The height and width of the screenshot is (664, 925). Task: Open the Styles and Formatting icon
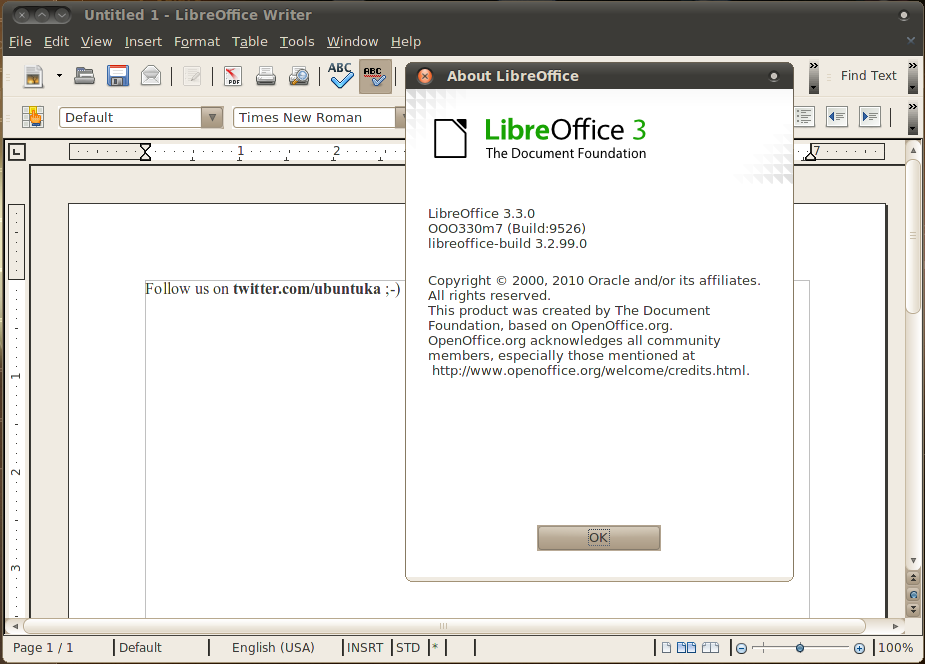tap(34, 117)
